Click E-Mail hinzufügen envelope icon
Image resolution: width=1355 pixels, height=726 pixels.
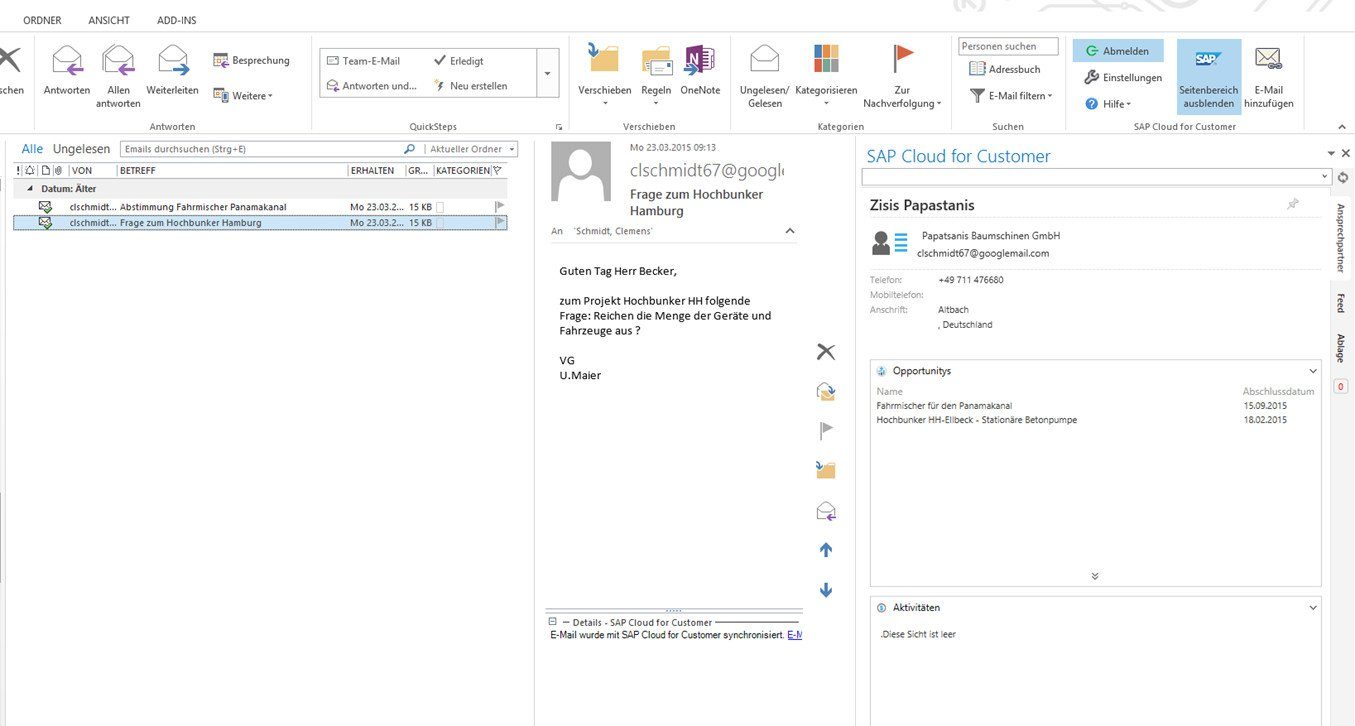click(x=1269, y=60)
